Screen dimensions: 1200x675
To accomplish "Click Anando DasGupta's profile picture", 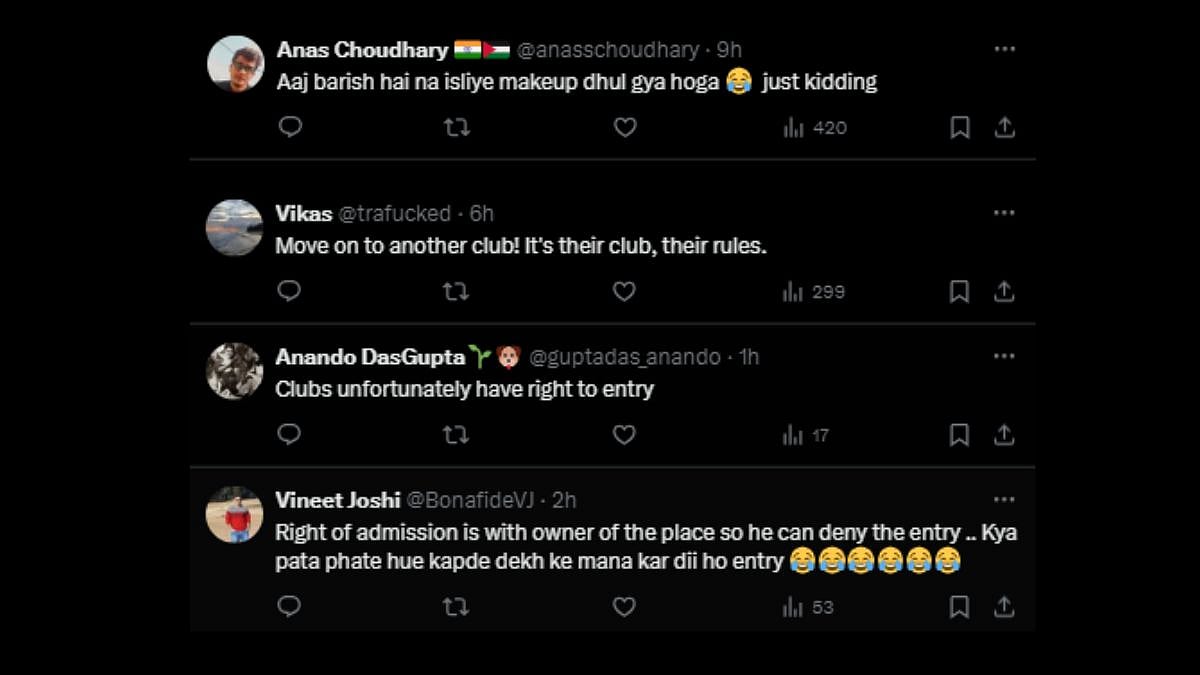I will pyautogui.click(x=234, y=371).
